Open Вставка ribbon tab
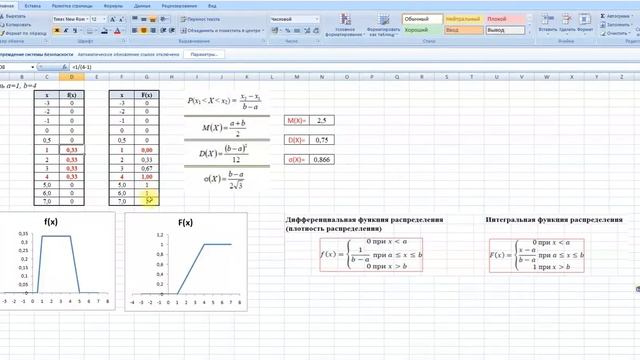This screenshot has width=640, height=360. click(x=32, y=6)
